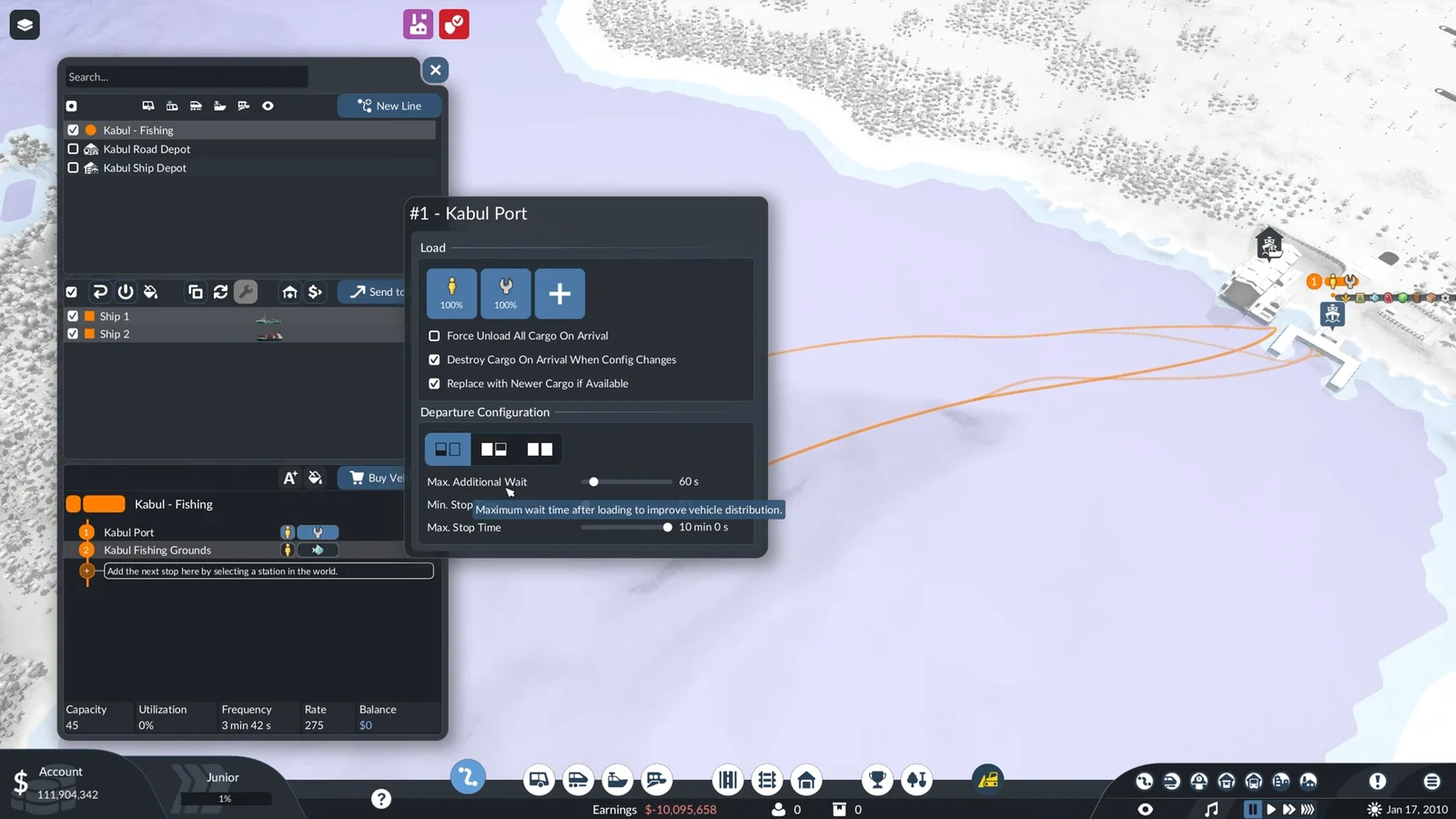Select the bulldozer tool
This screenshot has height=819, width=1456.
click(988, 780)
